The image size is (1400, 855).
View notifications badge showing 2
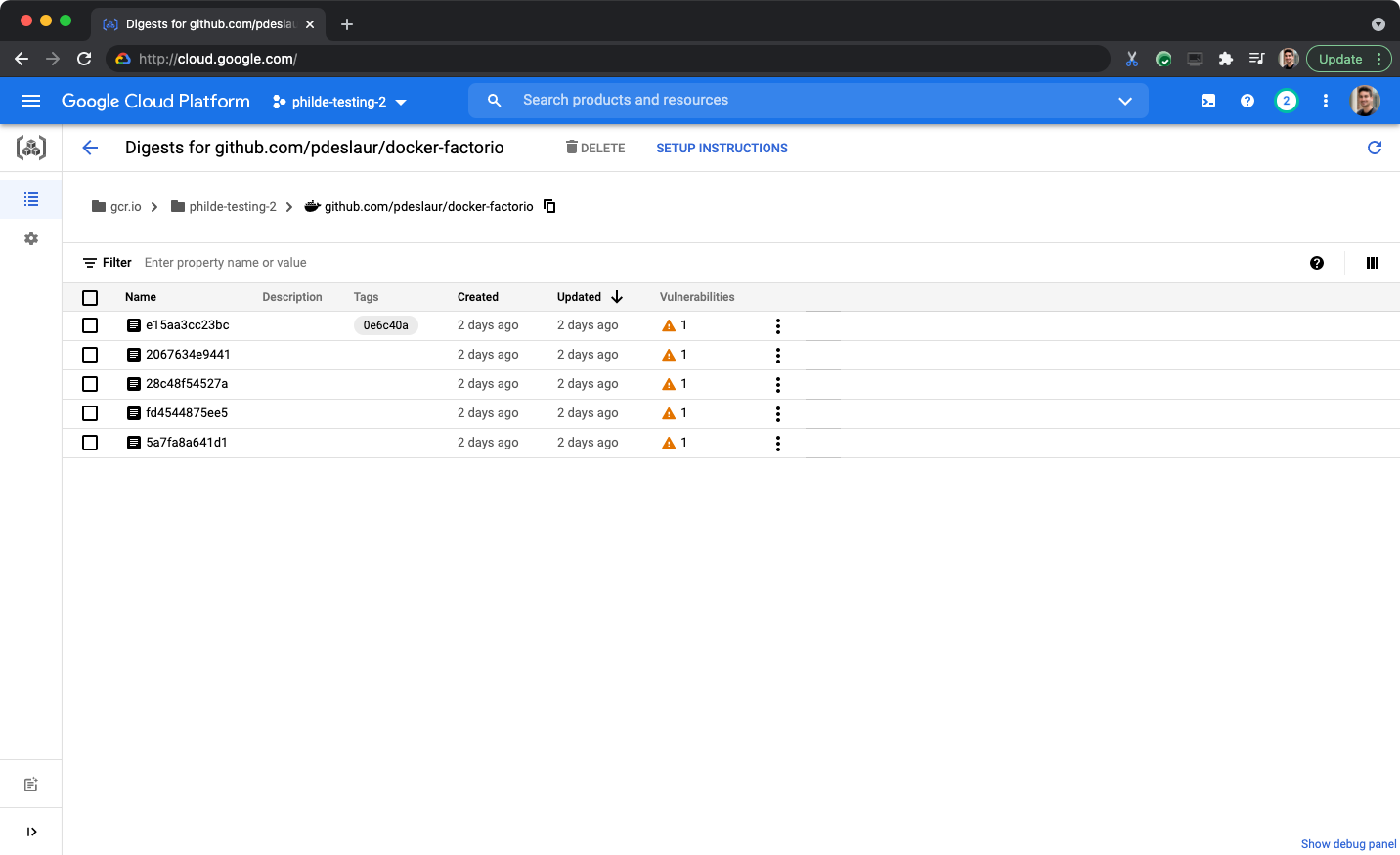pos(1287,101)
